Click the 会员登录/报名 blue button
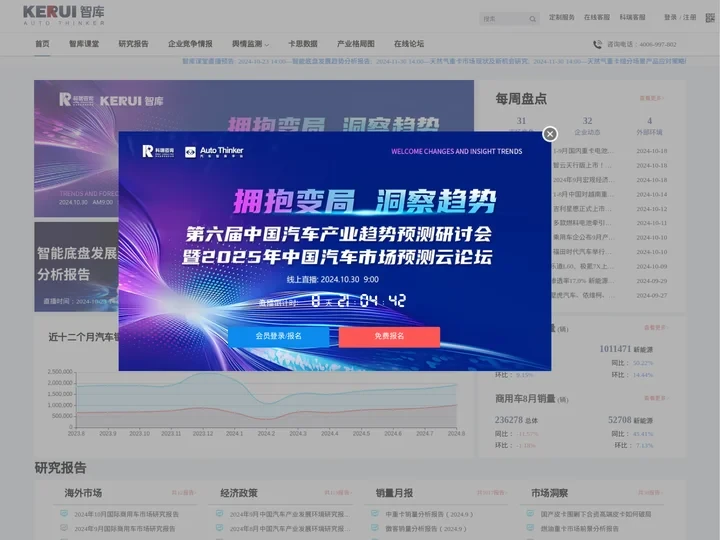The width and height of the screenshot is (720, 540). point(279,336)
